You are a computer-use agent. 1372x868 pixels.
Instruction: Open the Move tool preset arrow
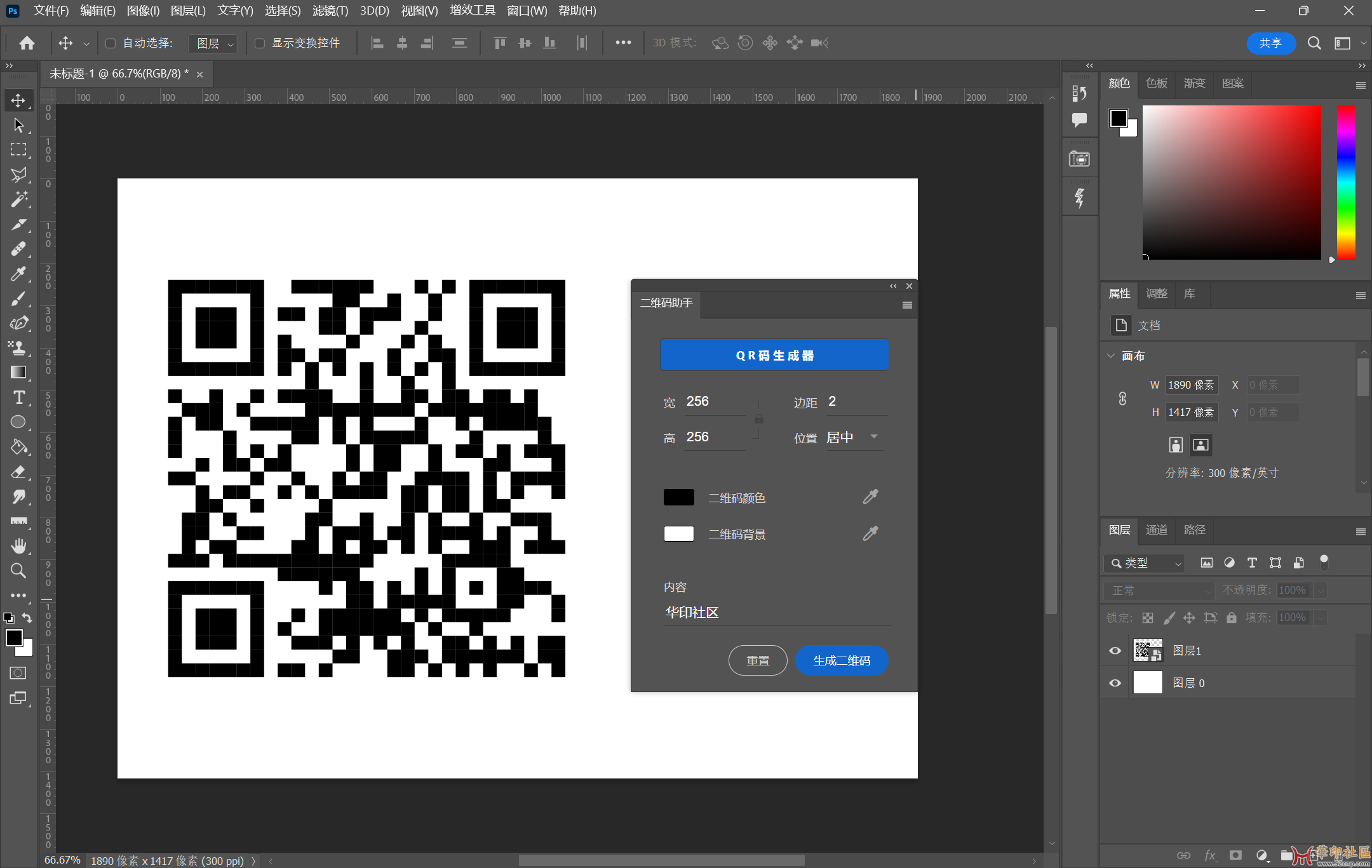[x=86, y=44]
